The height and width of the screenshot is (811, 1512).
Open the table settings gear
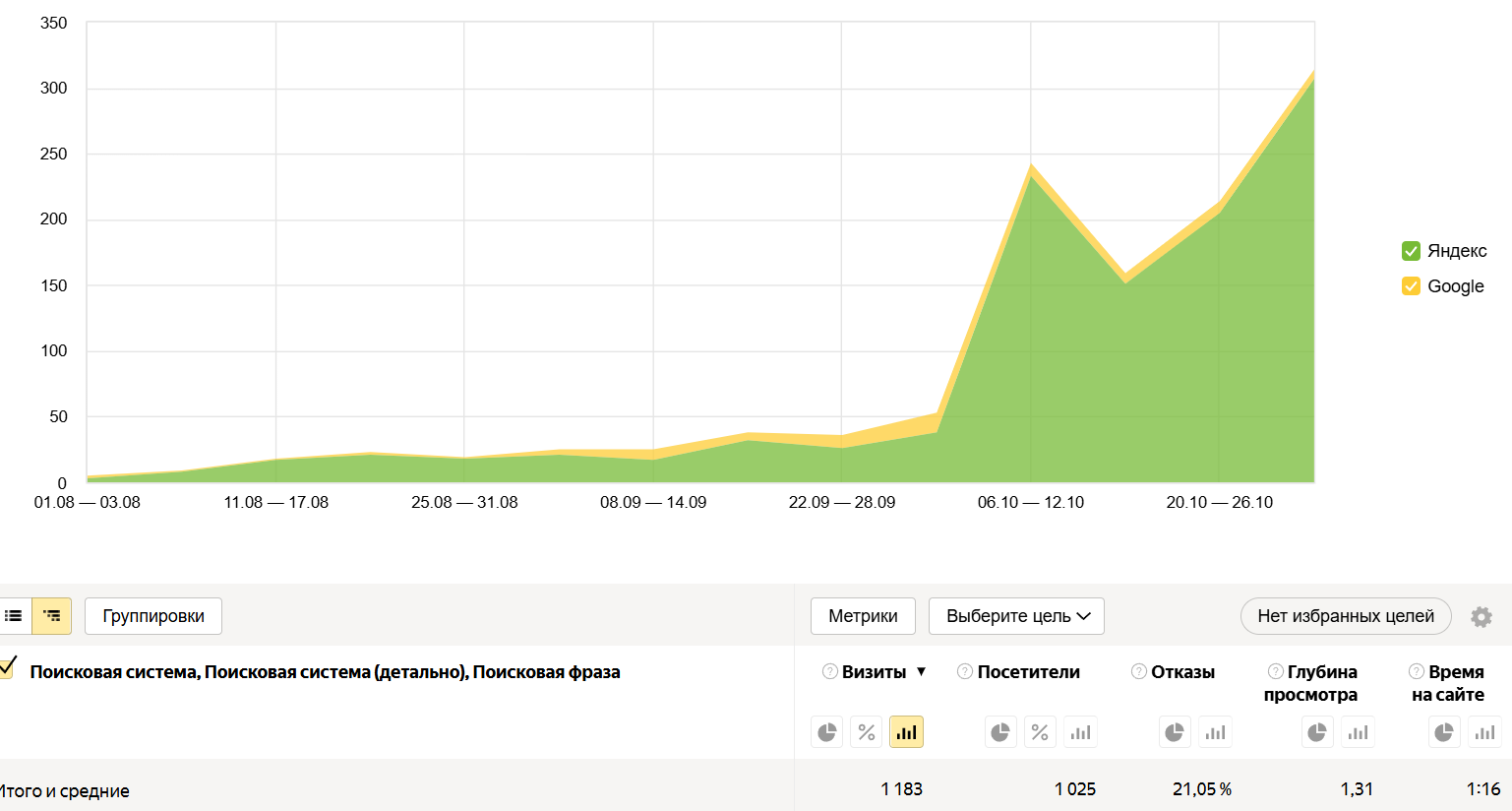(1481, 617)
